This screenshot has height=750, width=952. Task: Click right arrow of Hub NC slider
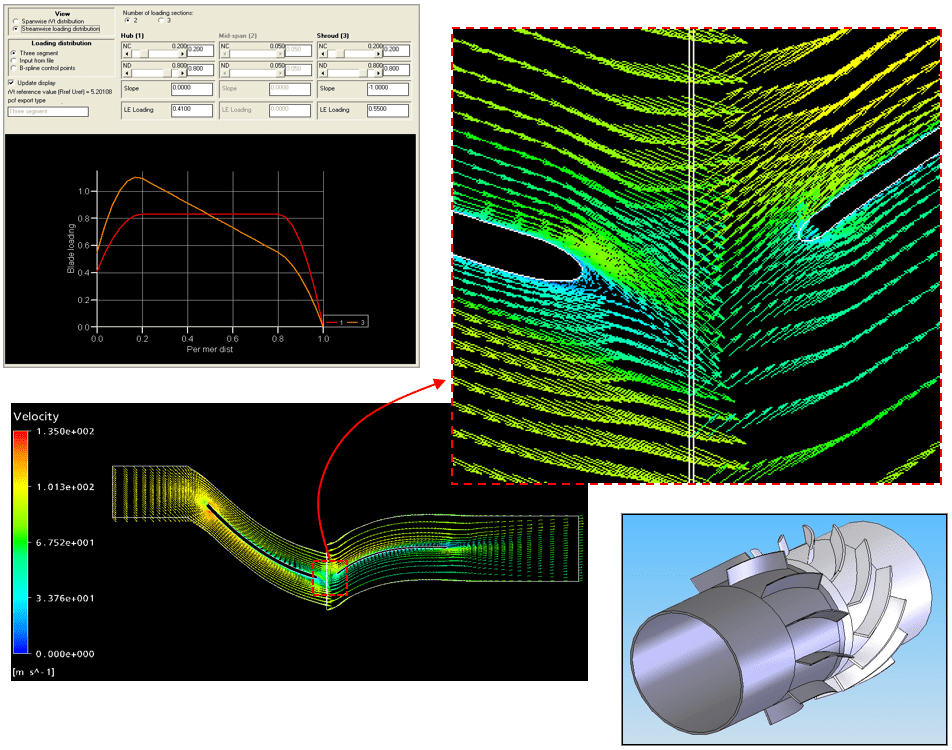(182, 53)
